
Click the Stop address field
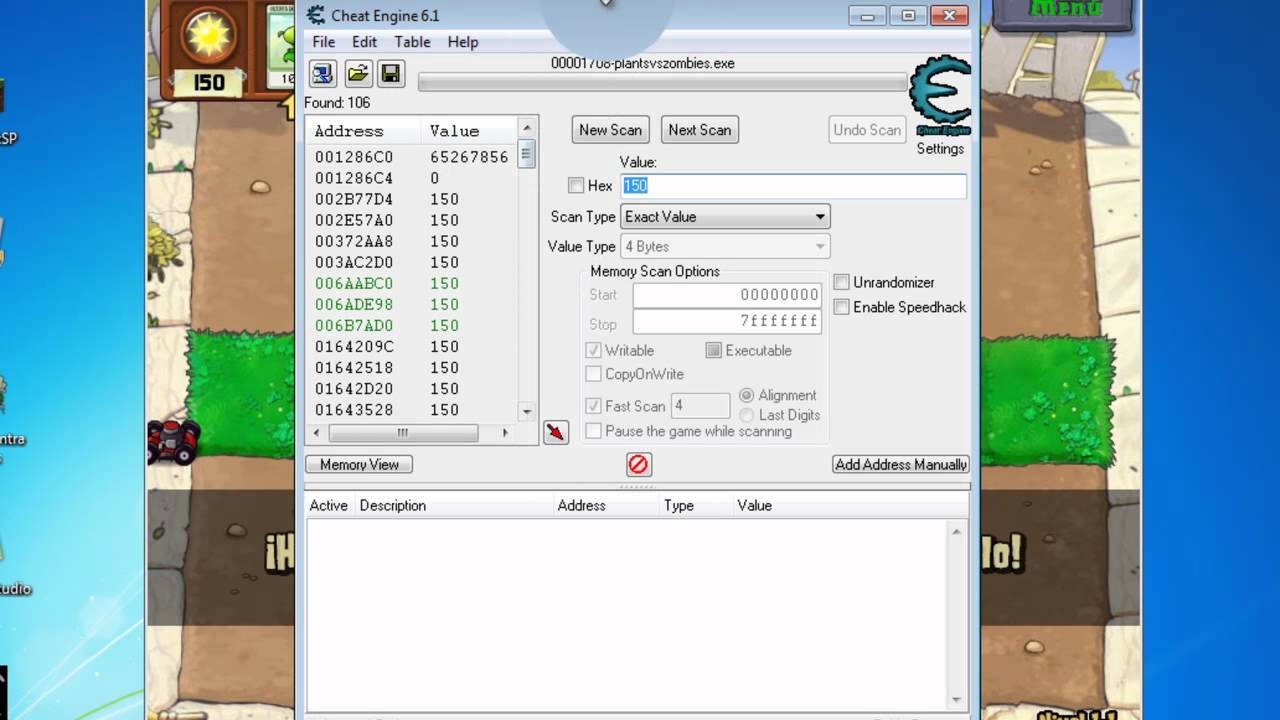coord(727,322)
